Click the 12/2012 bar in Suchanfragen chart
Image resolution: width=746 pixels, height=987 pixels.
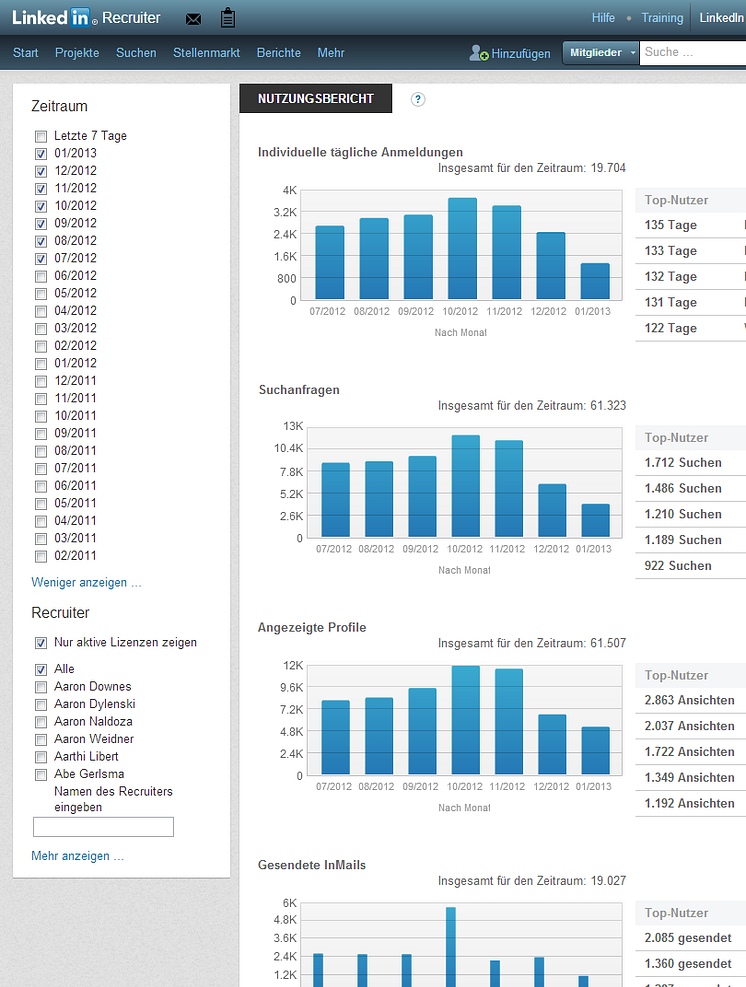coord(552,510)
